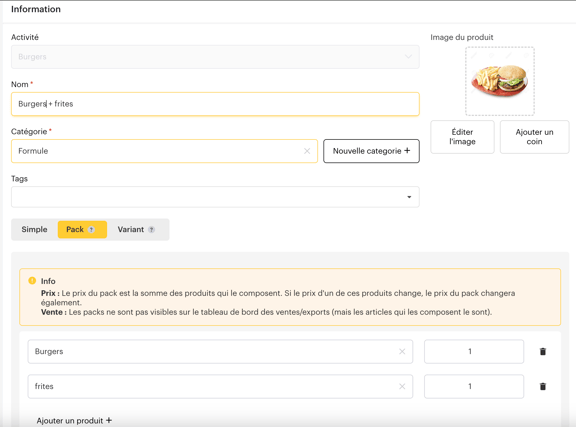Click the Image du produit label
This screenshot has width=576, height=427.
click(462, 37)
